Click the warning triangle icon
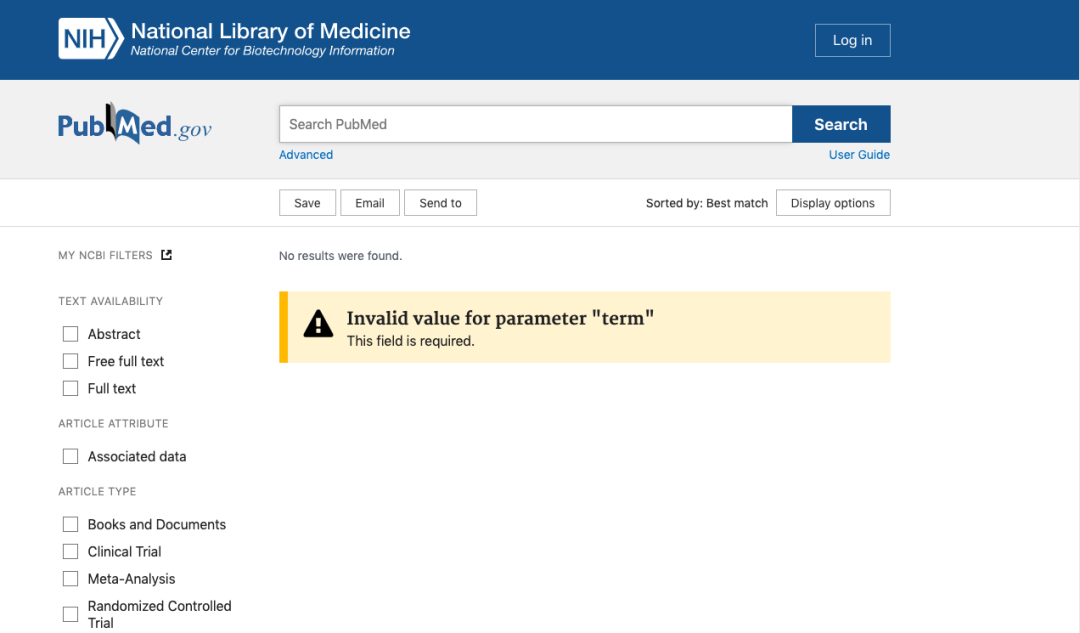This screenshot has height=633, width=1080. (x=318, y=324)
